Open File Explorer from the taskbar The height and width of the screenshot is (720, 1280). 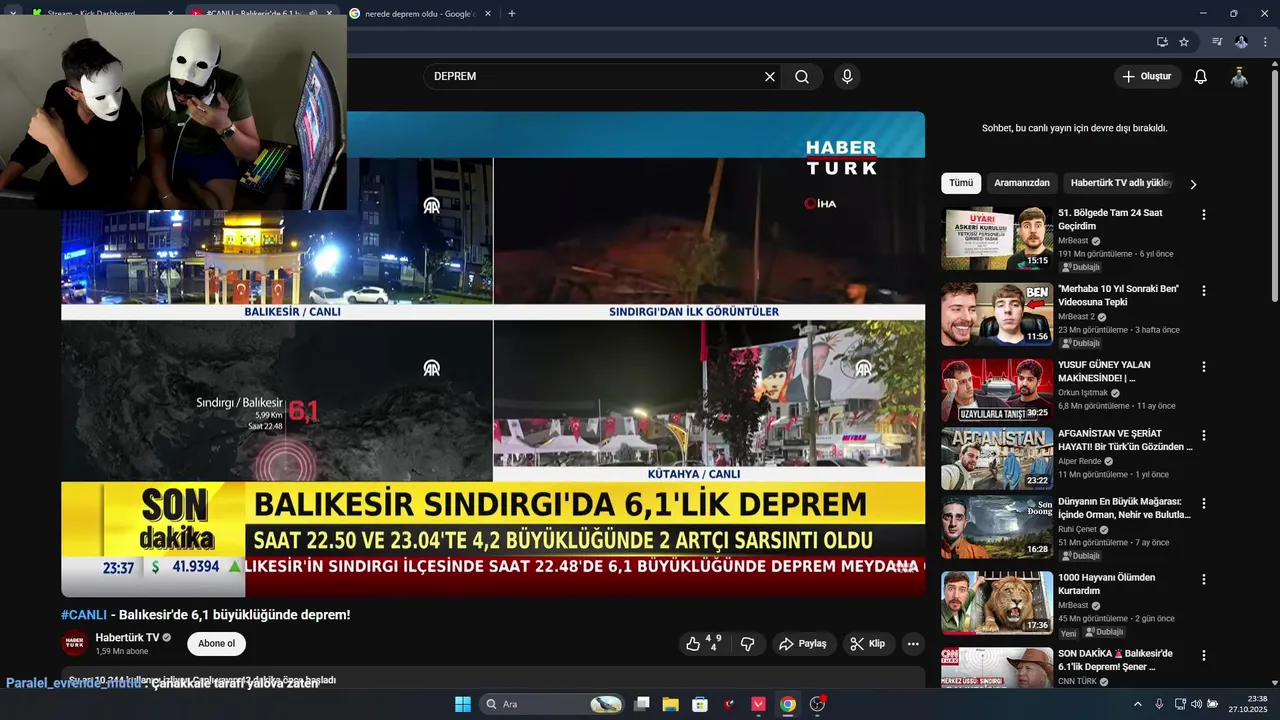(671, 704)
